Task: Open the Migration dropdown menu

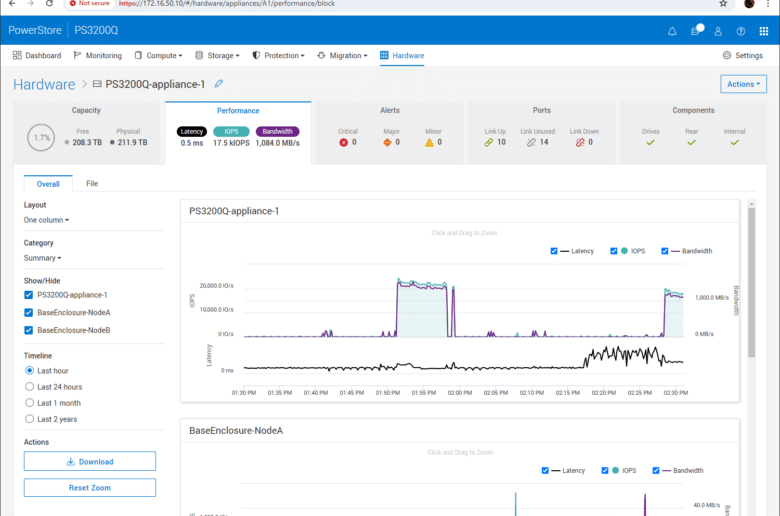Action: pyautogui.click(x=342, y=56)
